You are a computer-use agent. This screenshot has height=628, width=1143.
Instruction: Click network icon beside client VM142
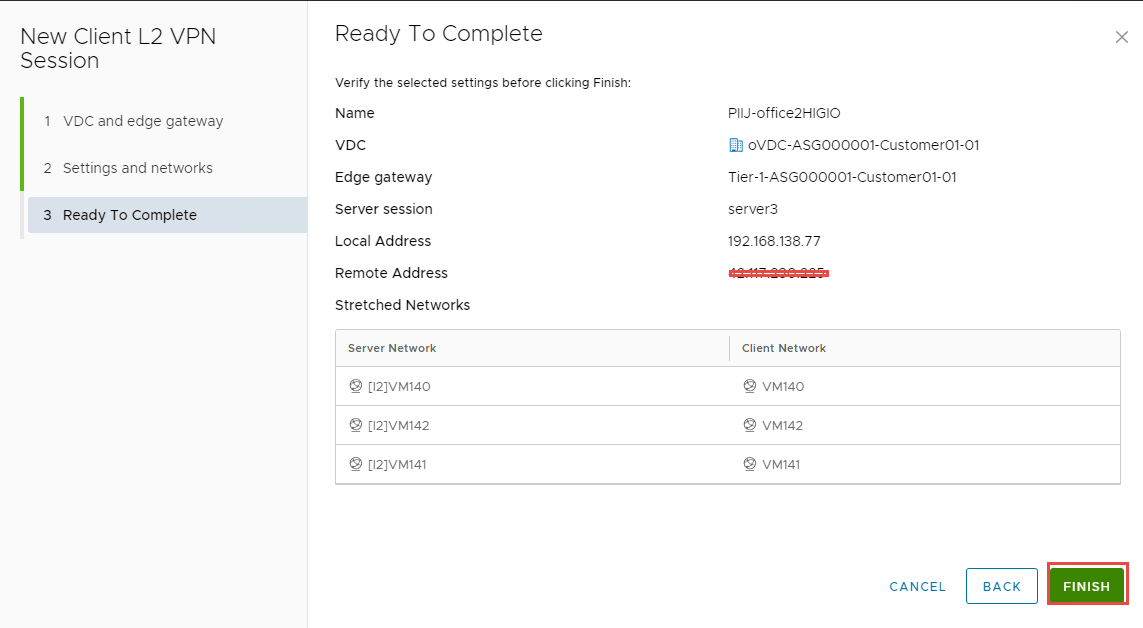(749, 425)
